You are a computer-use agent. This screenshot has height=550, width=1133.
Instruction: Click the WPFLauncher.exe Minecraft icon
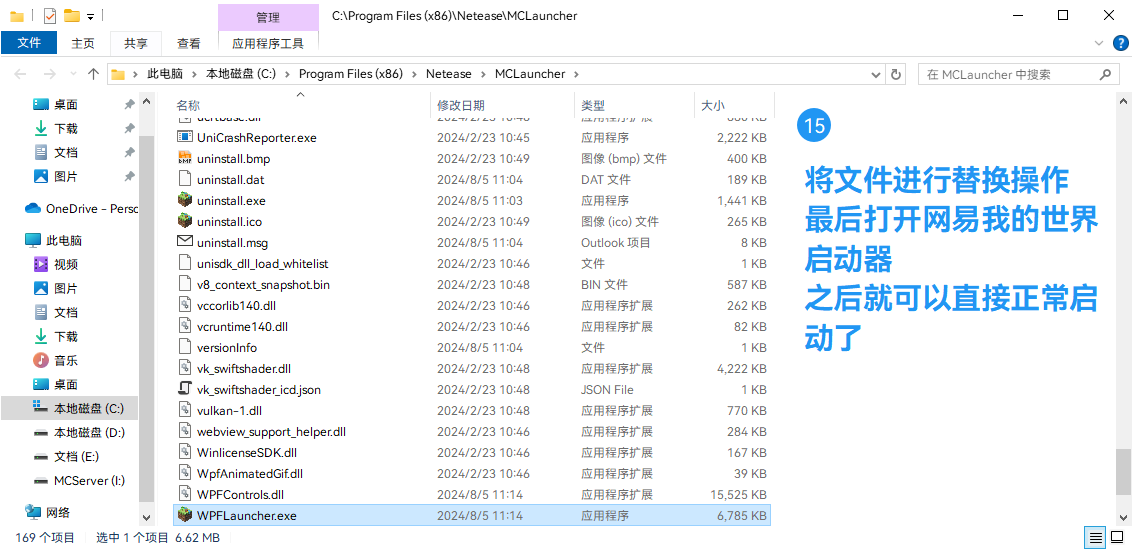(x=184, y=515)
